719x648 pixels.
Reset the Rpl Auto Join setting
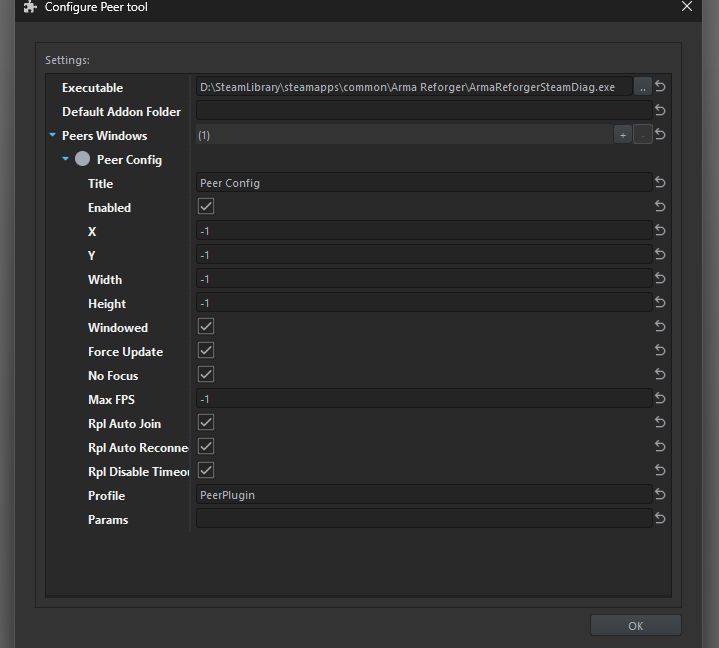tap(660, 422)
